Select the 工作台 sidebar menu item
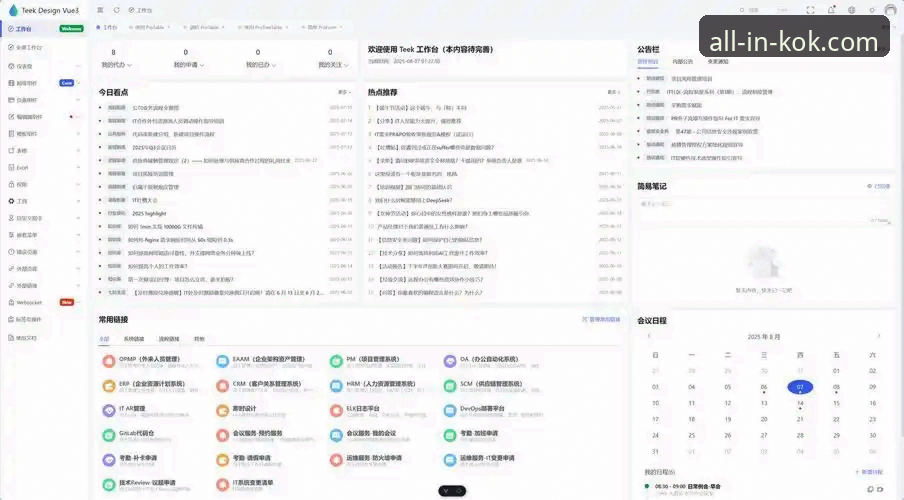Viewport: 904px width, 500px height. click(44, 29)
